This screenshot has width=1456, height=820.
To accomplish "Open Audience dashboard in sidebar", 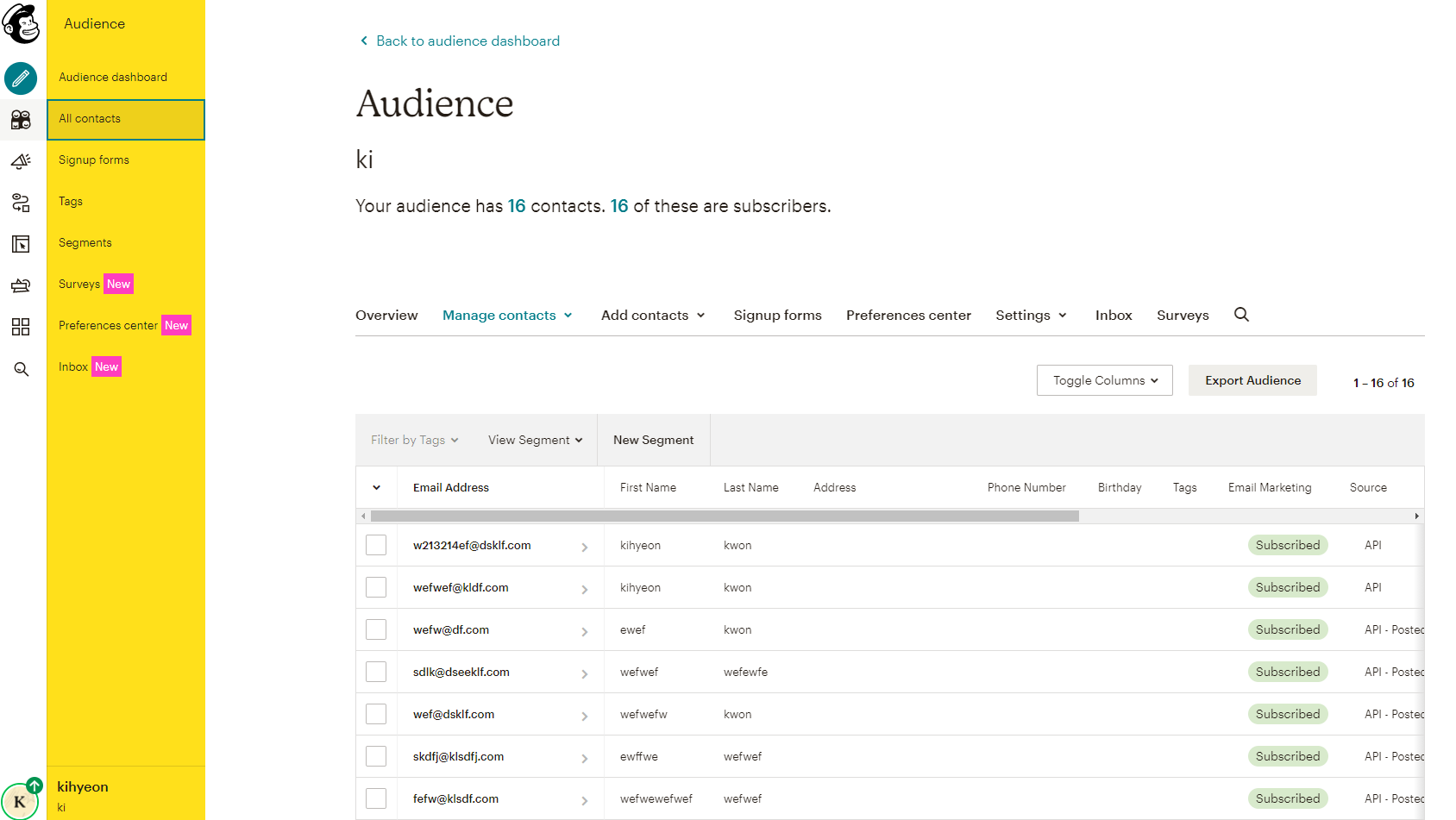I will (x=126, y=77).
